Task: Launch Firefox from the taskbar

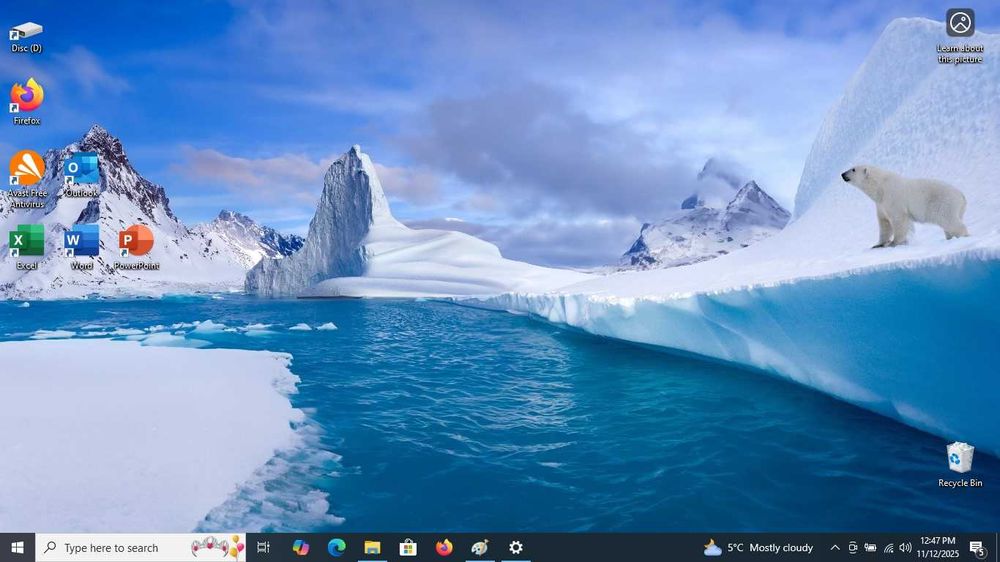Action: click(444, 547)
